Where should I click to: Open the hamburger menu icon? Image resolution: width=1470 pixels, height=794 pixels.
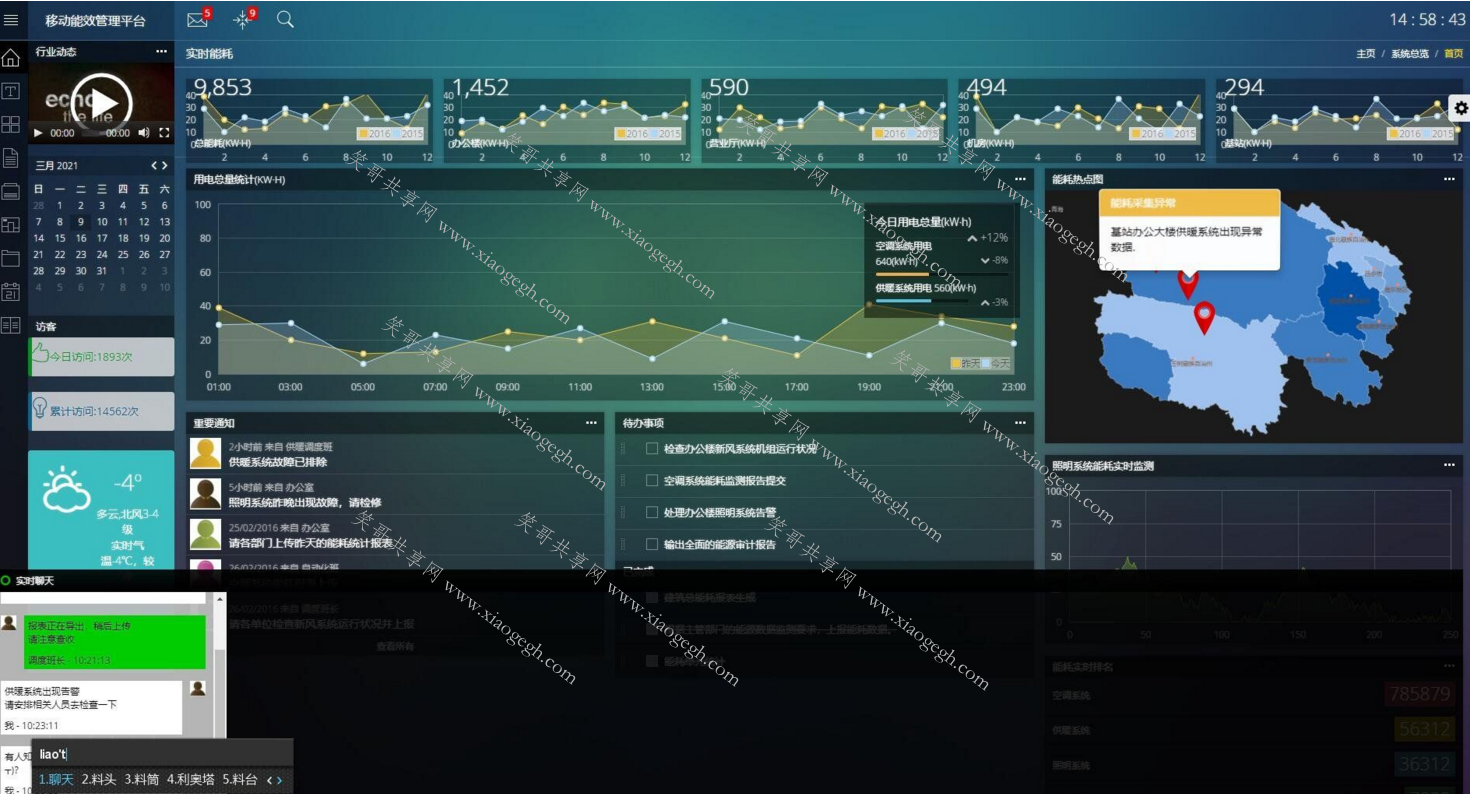pyautogui.click(x=11, y=19)
